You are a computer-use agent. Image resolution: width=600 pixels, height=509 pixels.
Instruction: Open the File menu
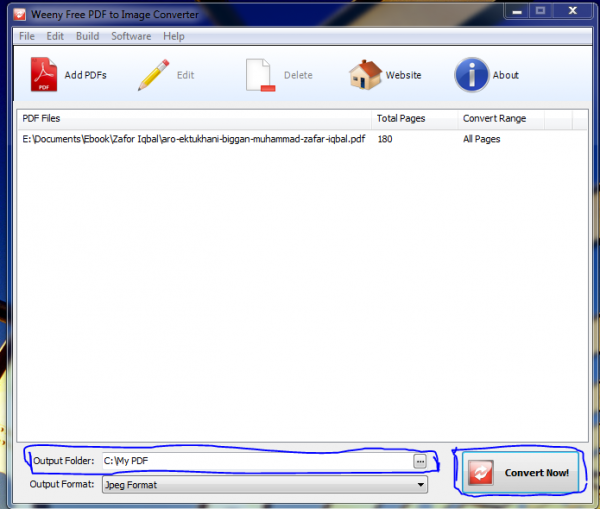pyautogui.click(x=27, y=36)
